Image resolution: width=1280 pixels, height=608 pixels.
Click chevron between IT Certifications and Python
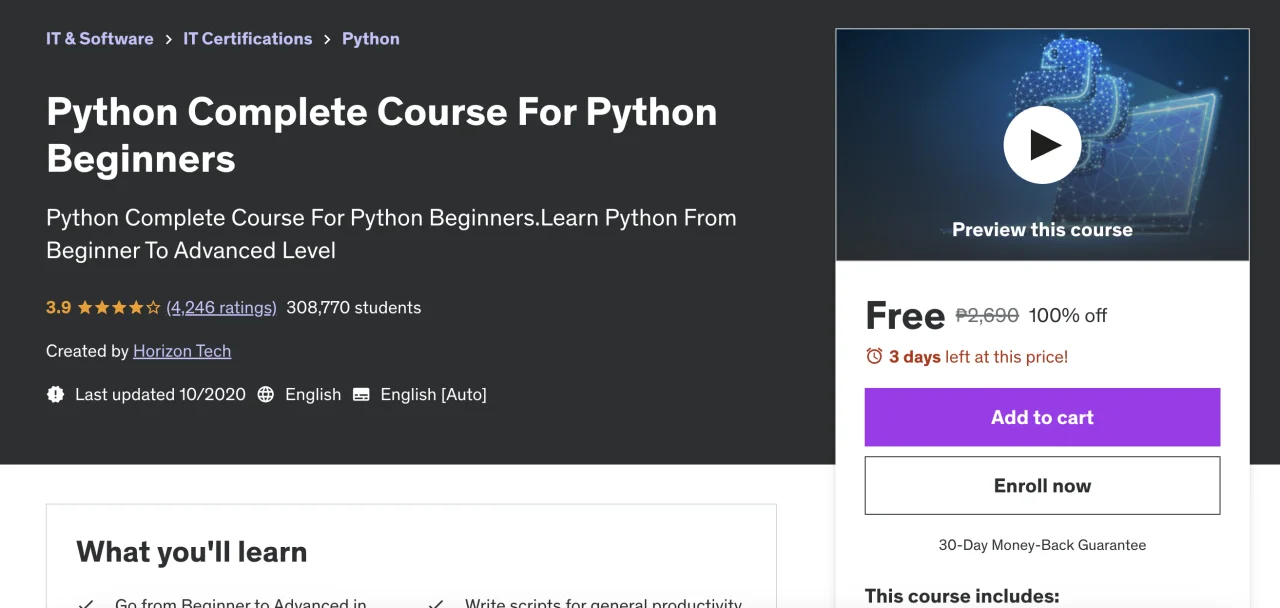pos(327,40)
